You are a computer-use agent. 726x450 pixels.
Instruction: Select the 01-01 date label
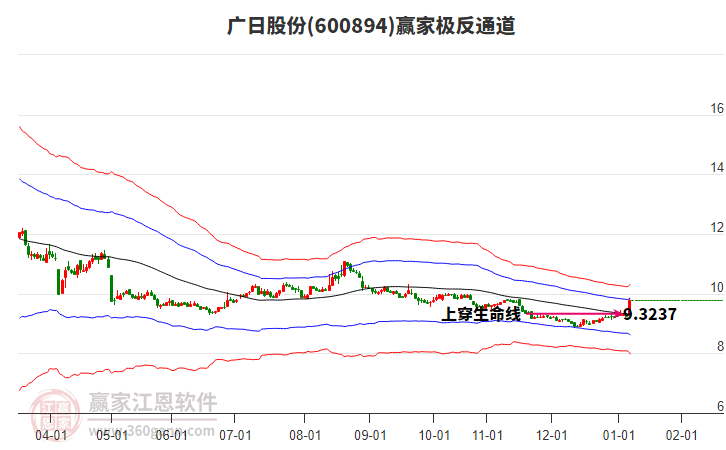click(618, 435)
